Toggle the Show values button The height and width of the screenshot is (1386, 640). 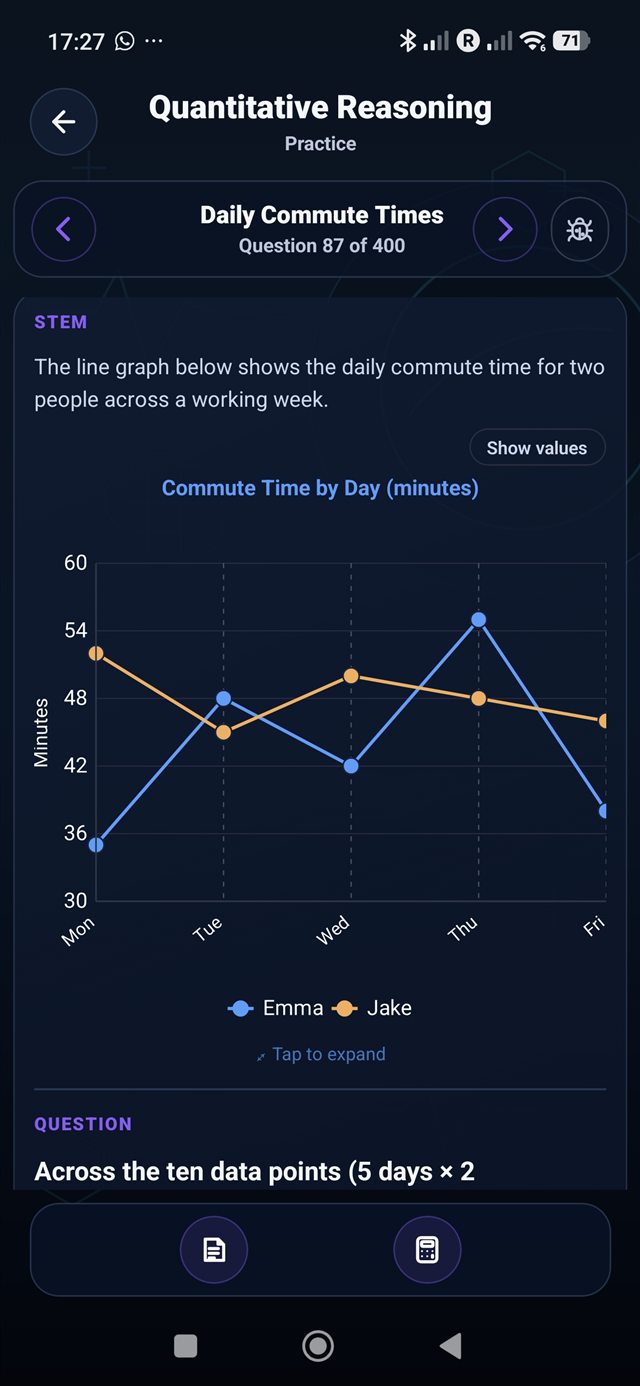tap(537, 448)
